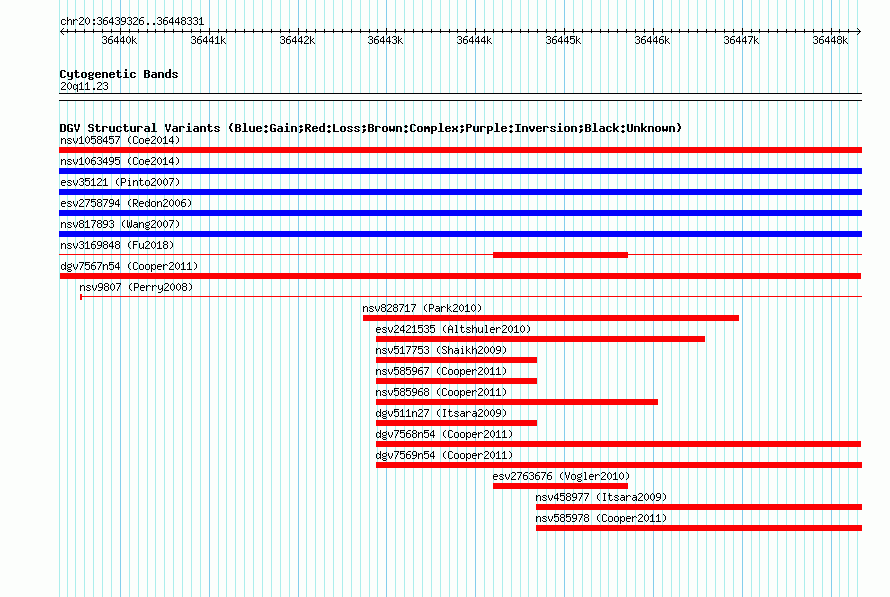Click the dgv511n27 (Itsara2009) label
Viewport: 890px width, 597px height.
(441, 413)
